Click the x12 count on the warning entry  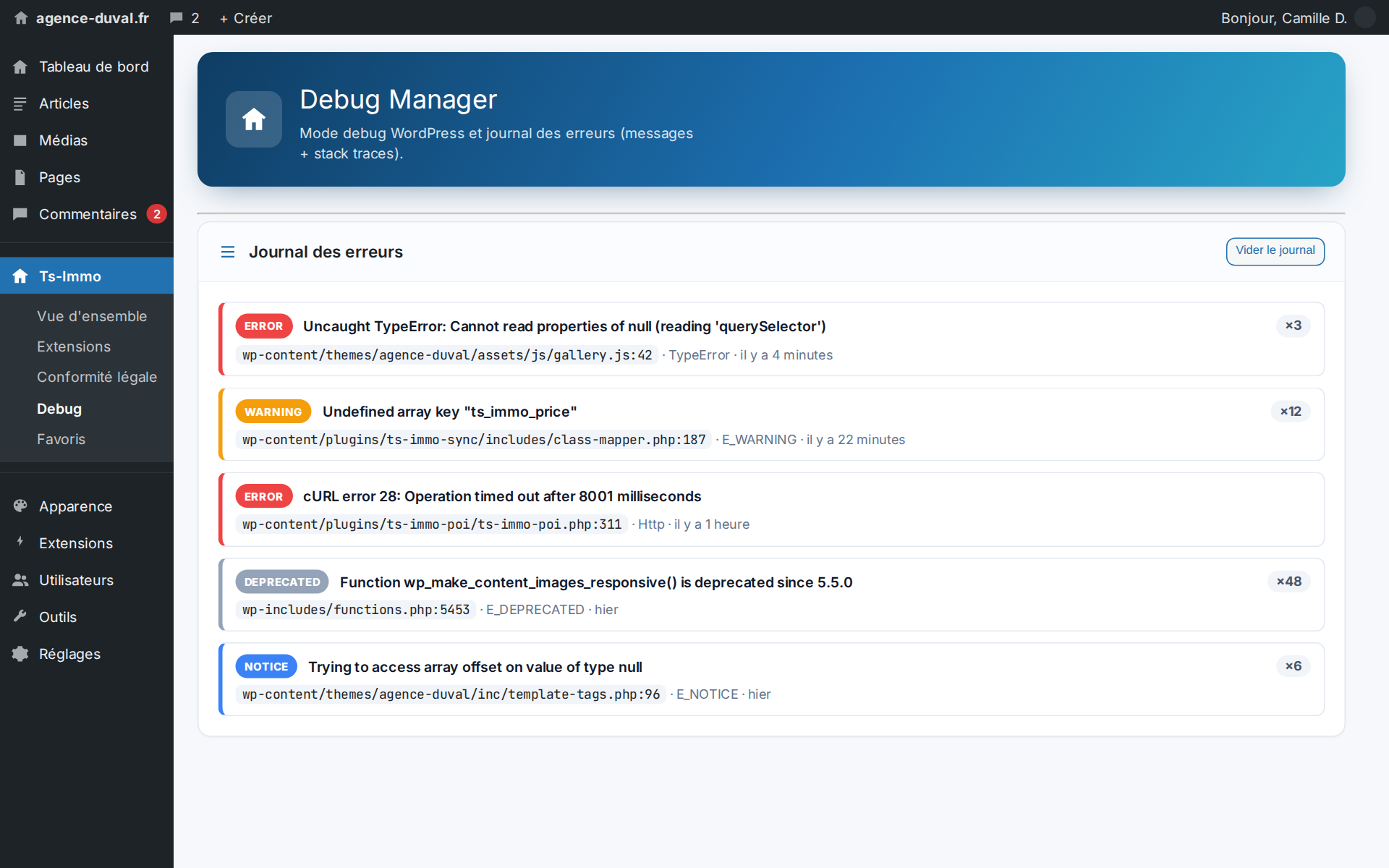pyautogui.click(x=1291, y=411)
